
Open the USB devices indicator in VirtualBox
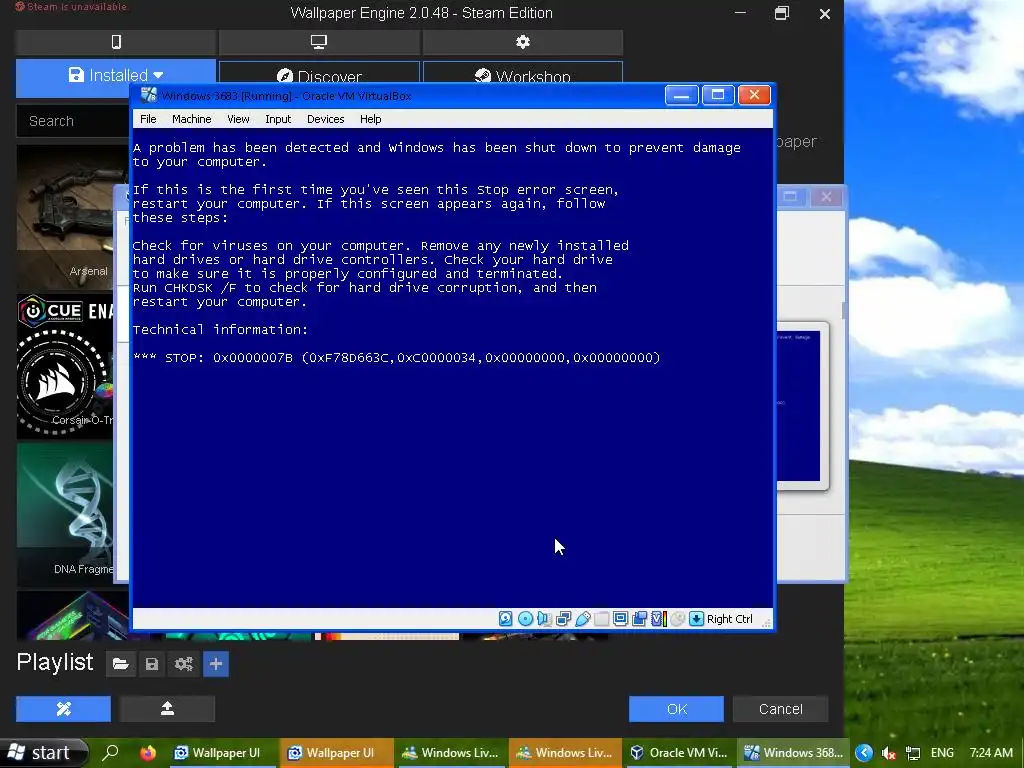[583, 618]
